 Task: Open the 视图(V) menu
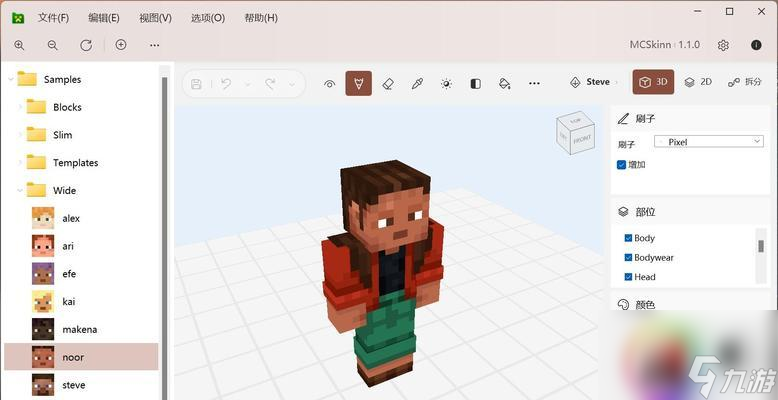(155, 18)
